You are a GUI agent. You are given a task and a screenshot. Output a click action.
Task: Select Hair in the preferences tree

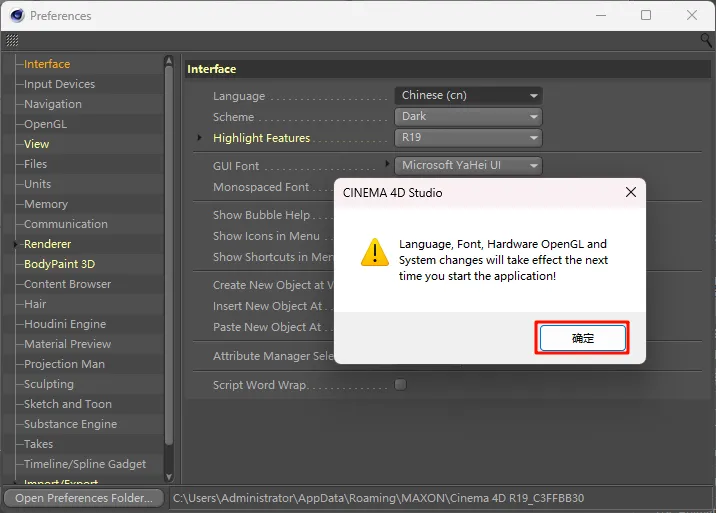tap(35, 304)
